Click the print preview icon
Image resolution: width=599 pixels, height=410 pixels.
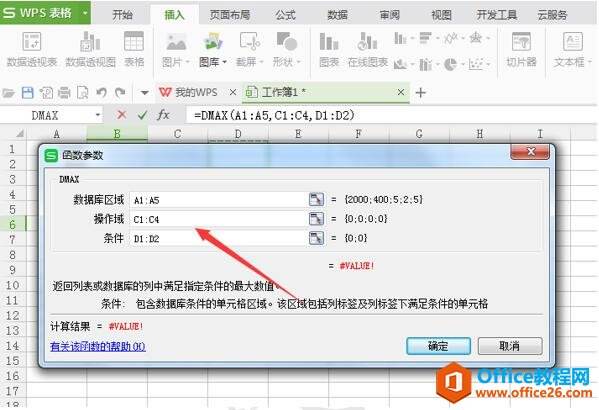pos(83,93)
